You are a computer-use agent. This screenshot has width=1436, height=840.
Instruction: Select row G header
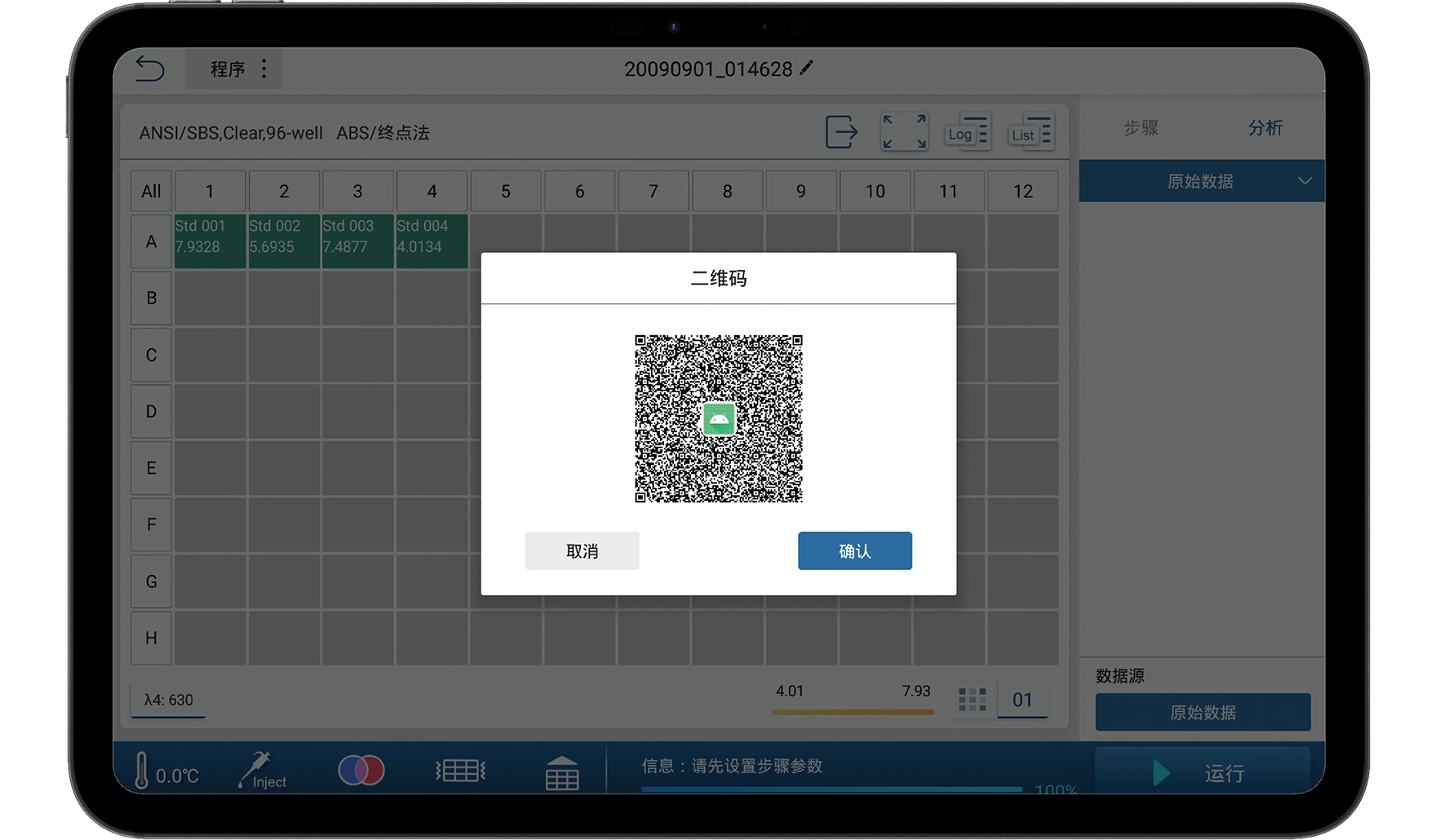(151, 581)
